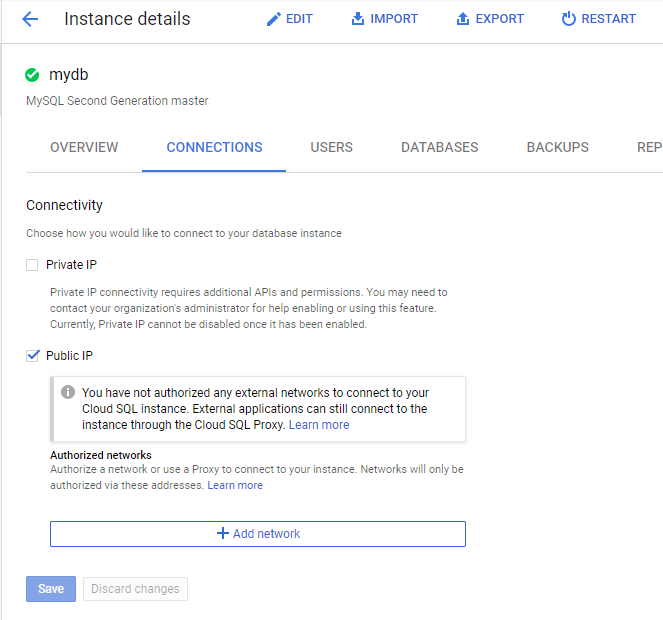Switch to the Users tab
Viewport: 663px width, 620px height.
click(x=331, y=147)
